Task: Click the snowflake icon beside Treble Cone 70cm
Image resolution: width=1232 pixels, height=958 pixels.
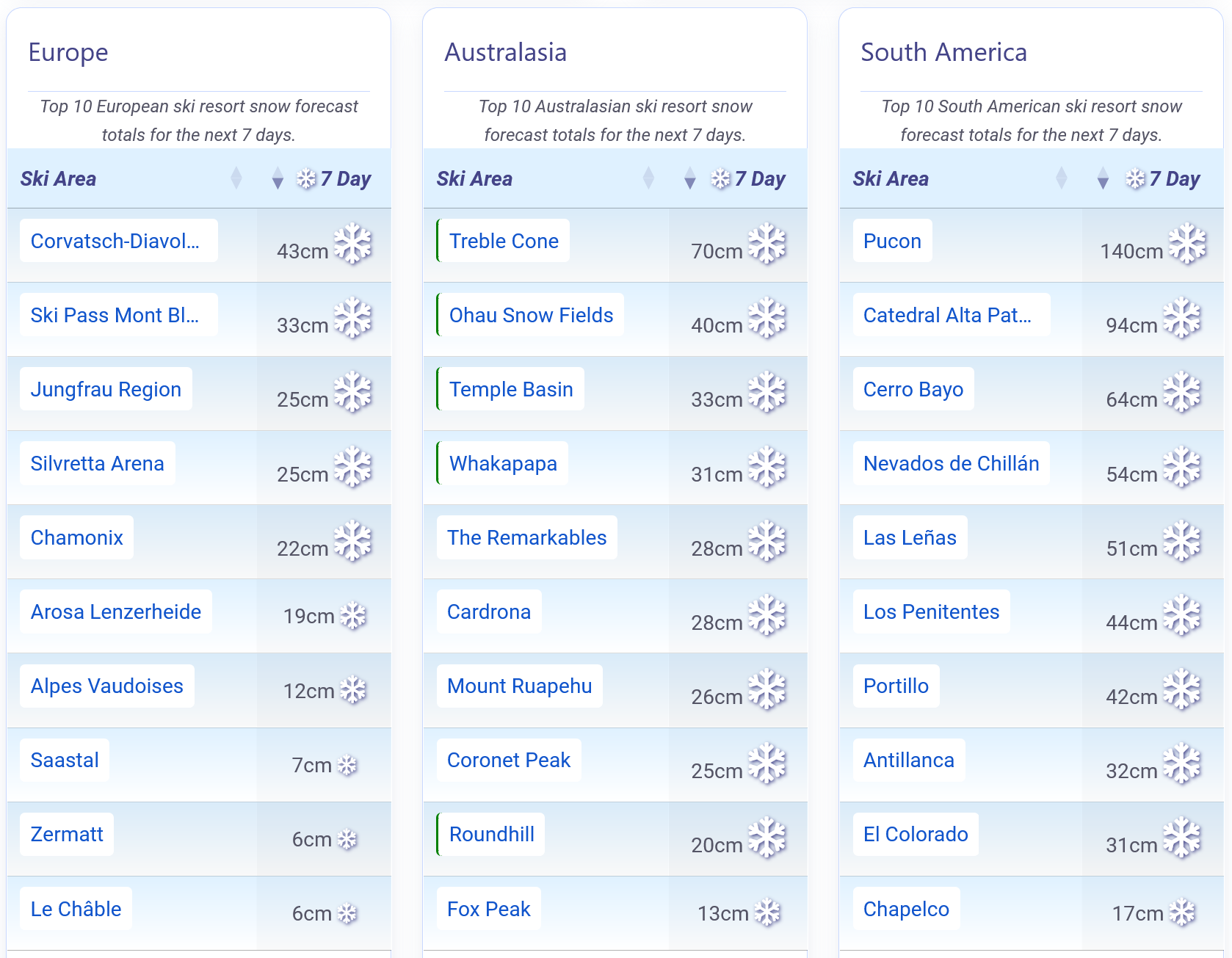Action: [767, 244]
